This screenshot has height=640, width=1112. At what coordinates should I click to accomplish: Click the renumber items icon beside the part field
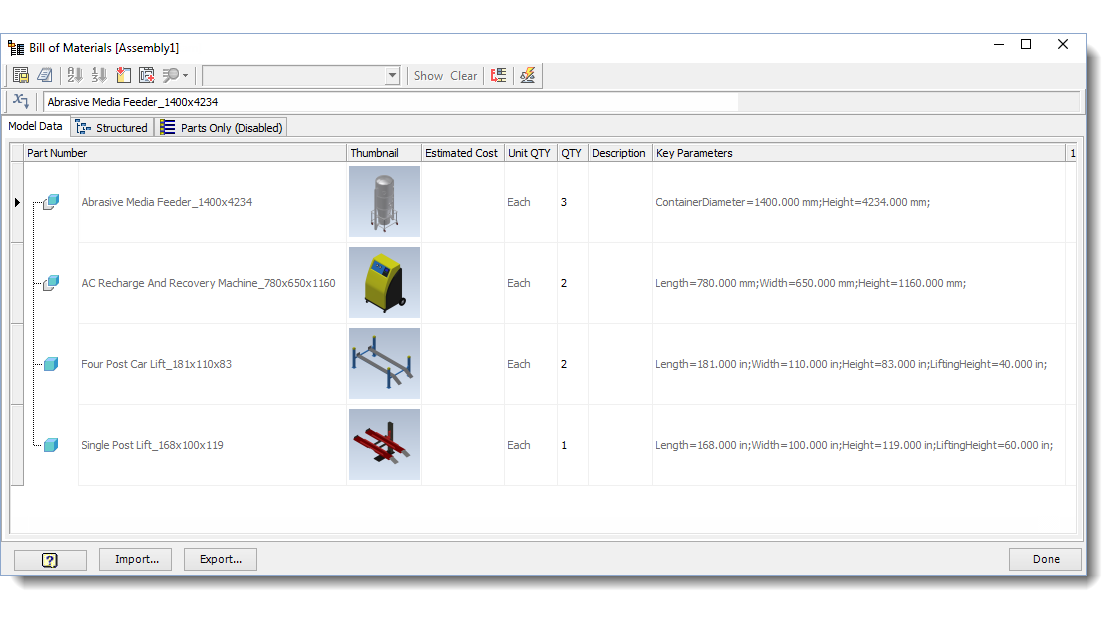click(20, 101)
